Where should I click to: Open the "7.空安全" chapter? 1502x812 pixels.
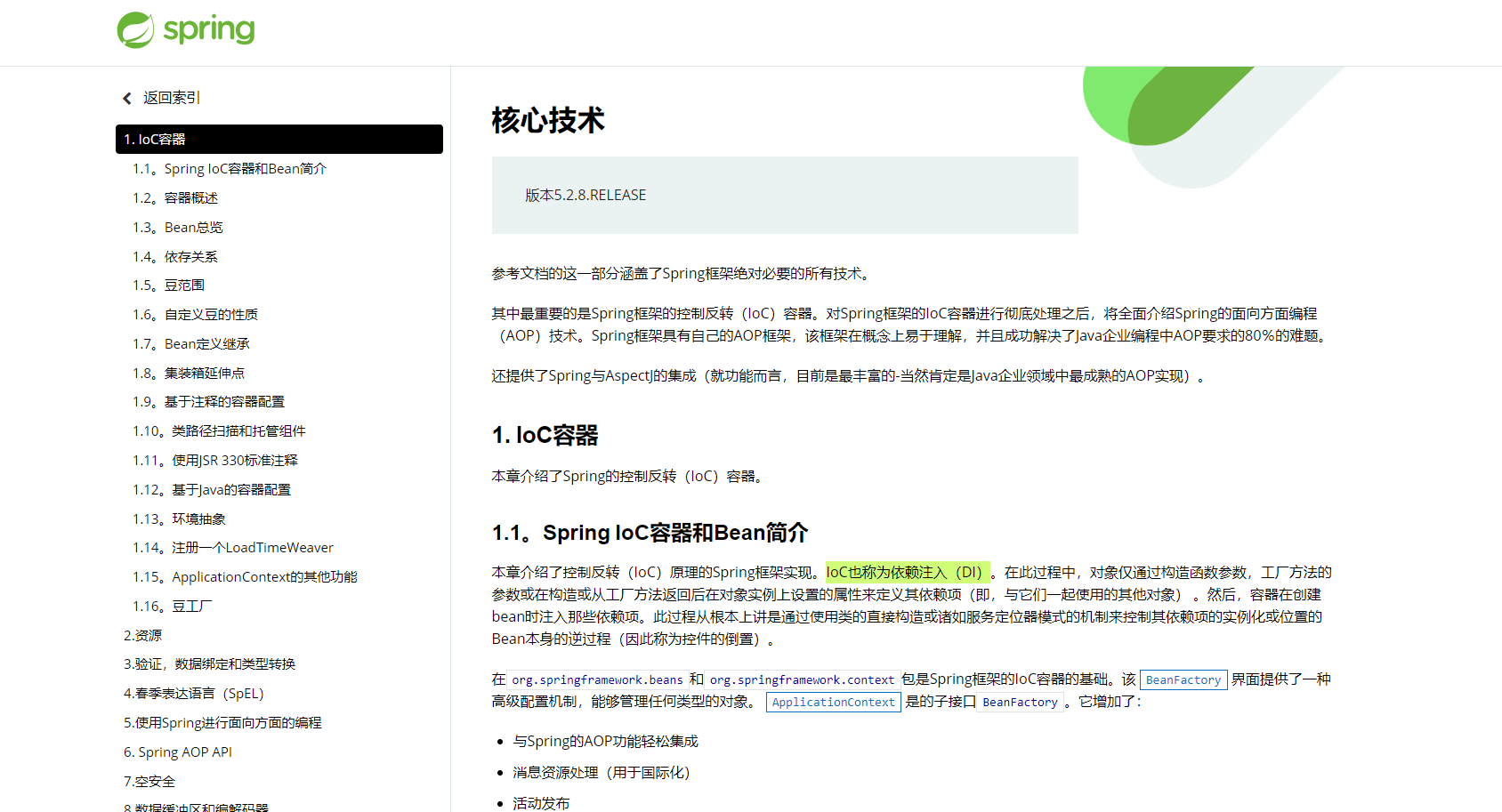click(149, 781)
